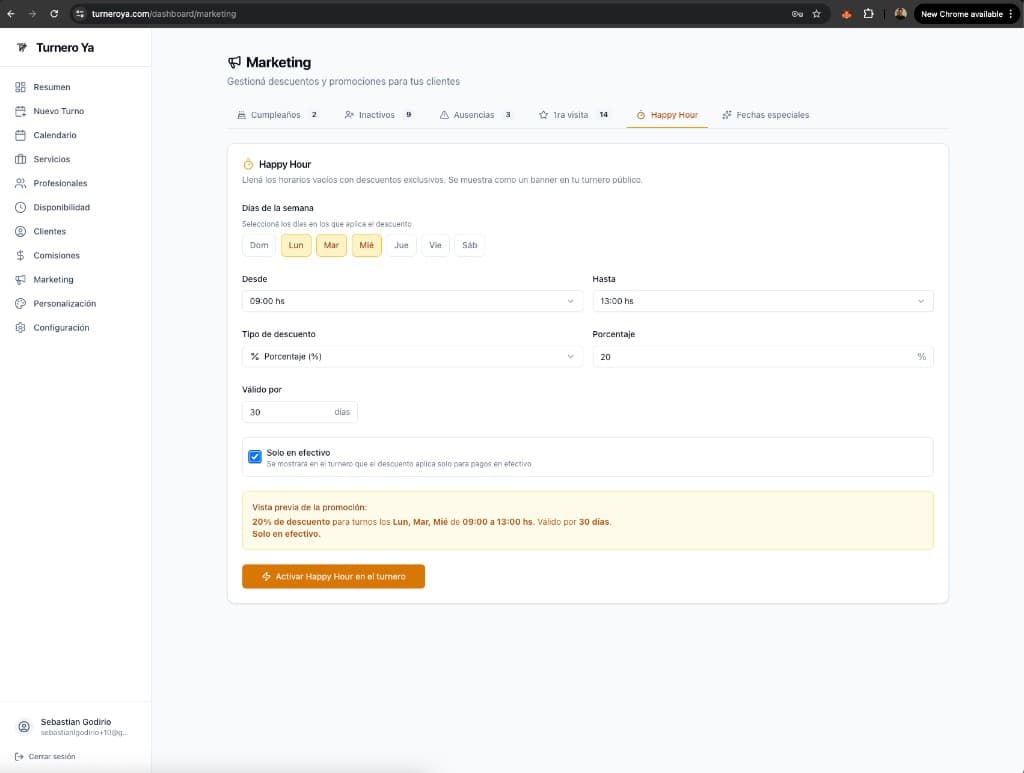1024x773 pixels.
Task: Bookmark the page with the star icon
Action: (x=816, y=14)
